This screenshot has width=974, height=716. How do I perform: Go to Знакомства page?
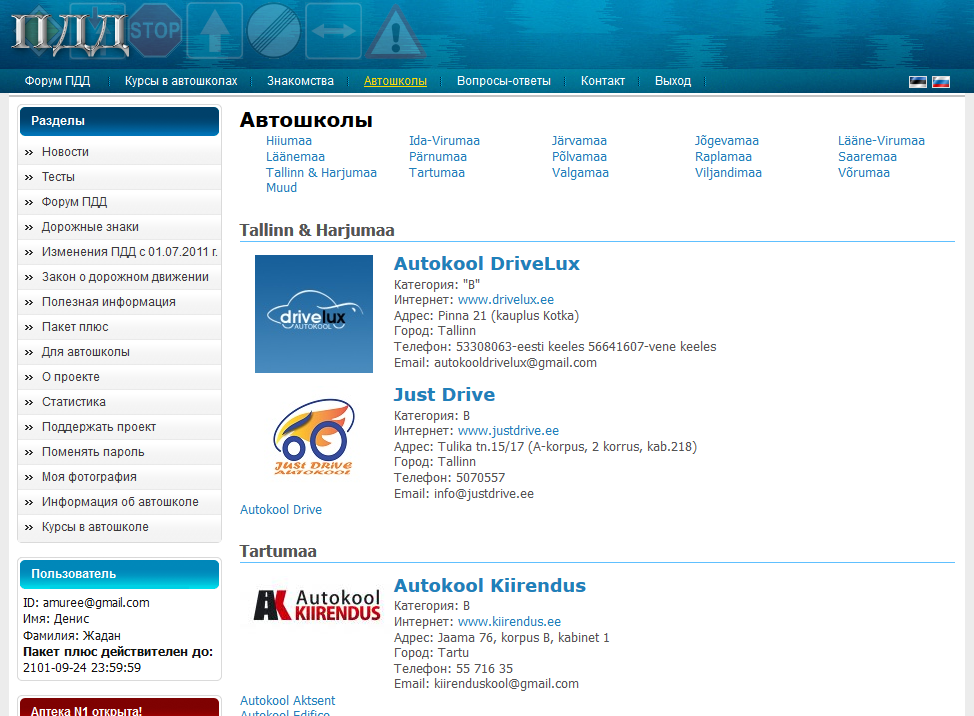pos(300,81)
